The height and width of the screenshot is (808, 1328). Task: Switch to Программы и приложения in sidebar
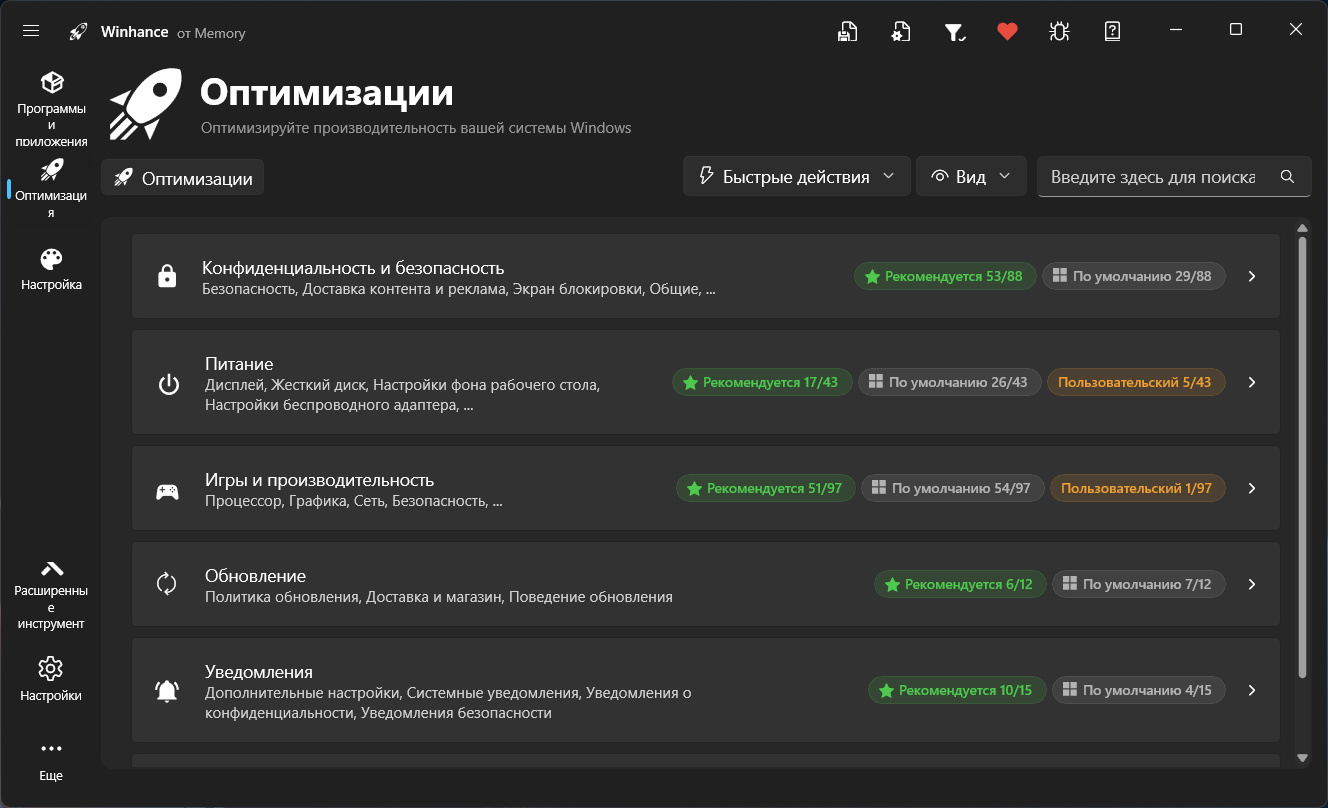click(x=52, y=109)
